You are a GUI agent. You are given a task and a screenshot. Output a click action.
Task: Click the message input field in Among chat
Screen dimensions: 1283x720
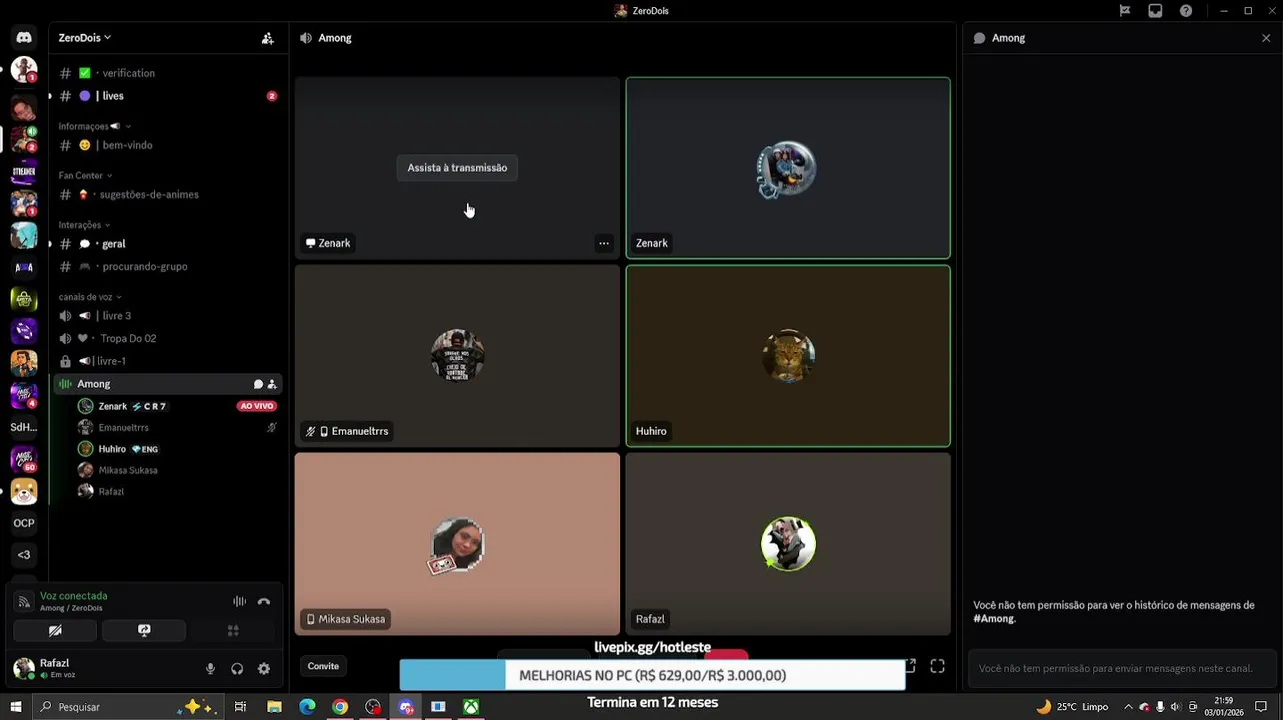point(1123,668)
